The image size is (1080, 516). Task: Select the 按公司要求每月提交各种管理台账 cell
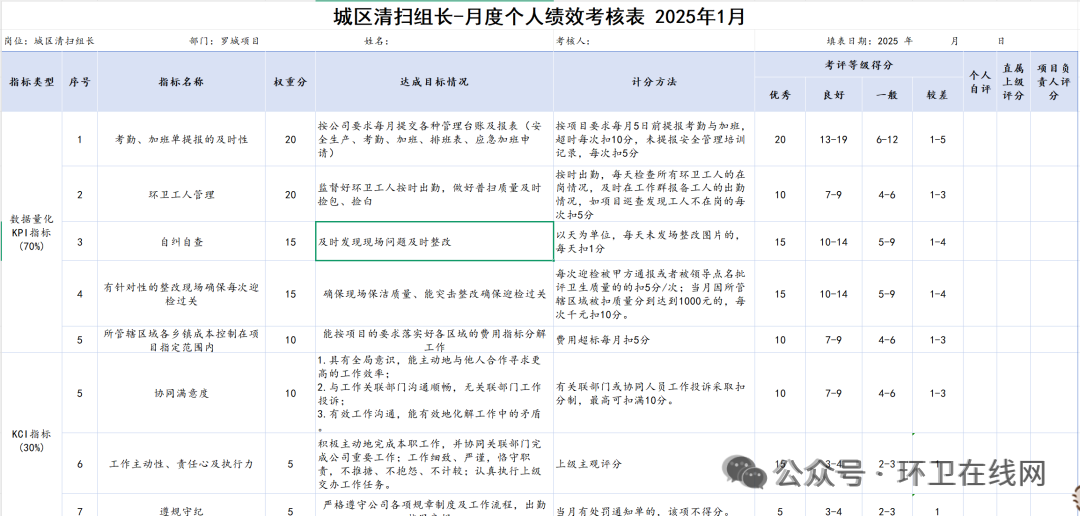(434, 139)
